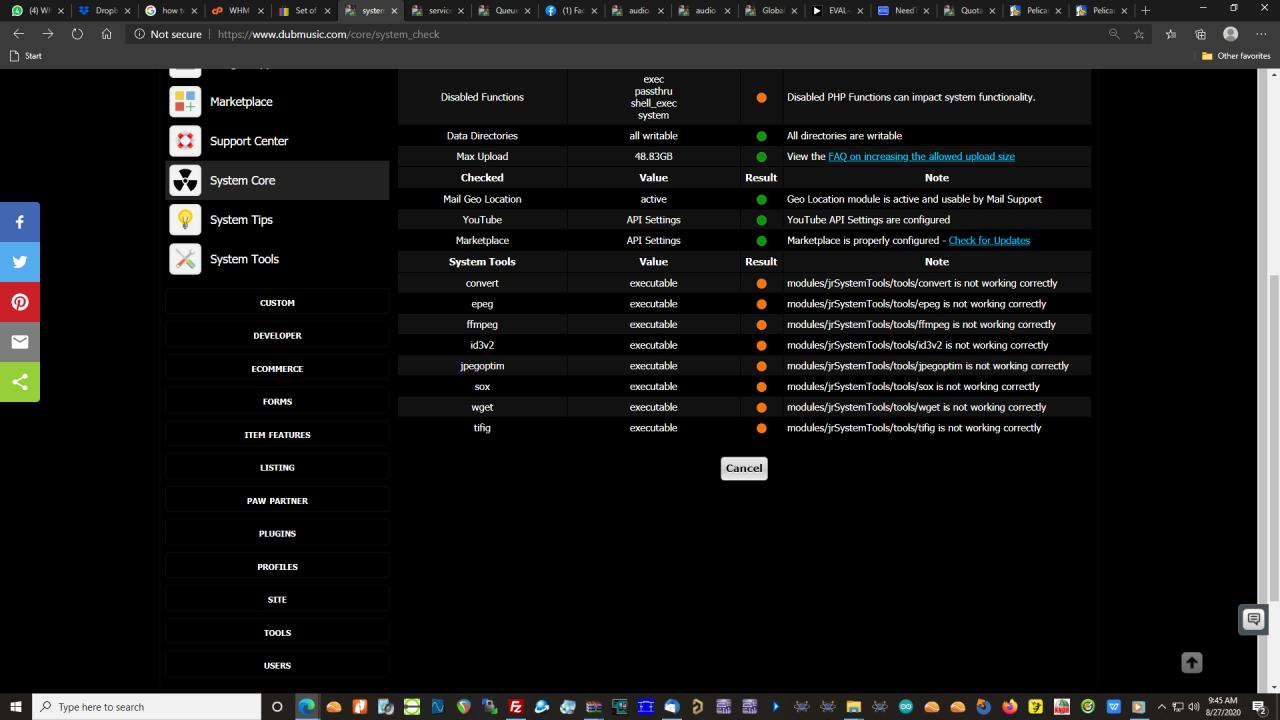The height and width of the screenshot is (720, 1280).
Task: Click the scroll-to-top arrow button
Action: [x=1191, y=663]
